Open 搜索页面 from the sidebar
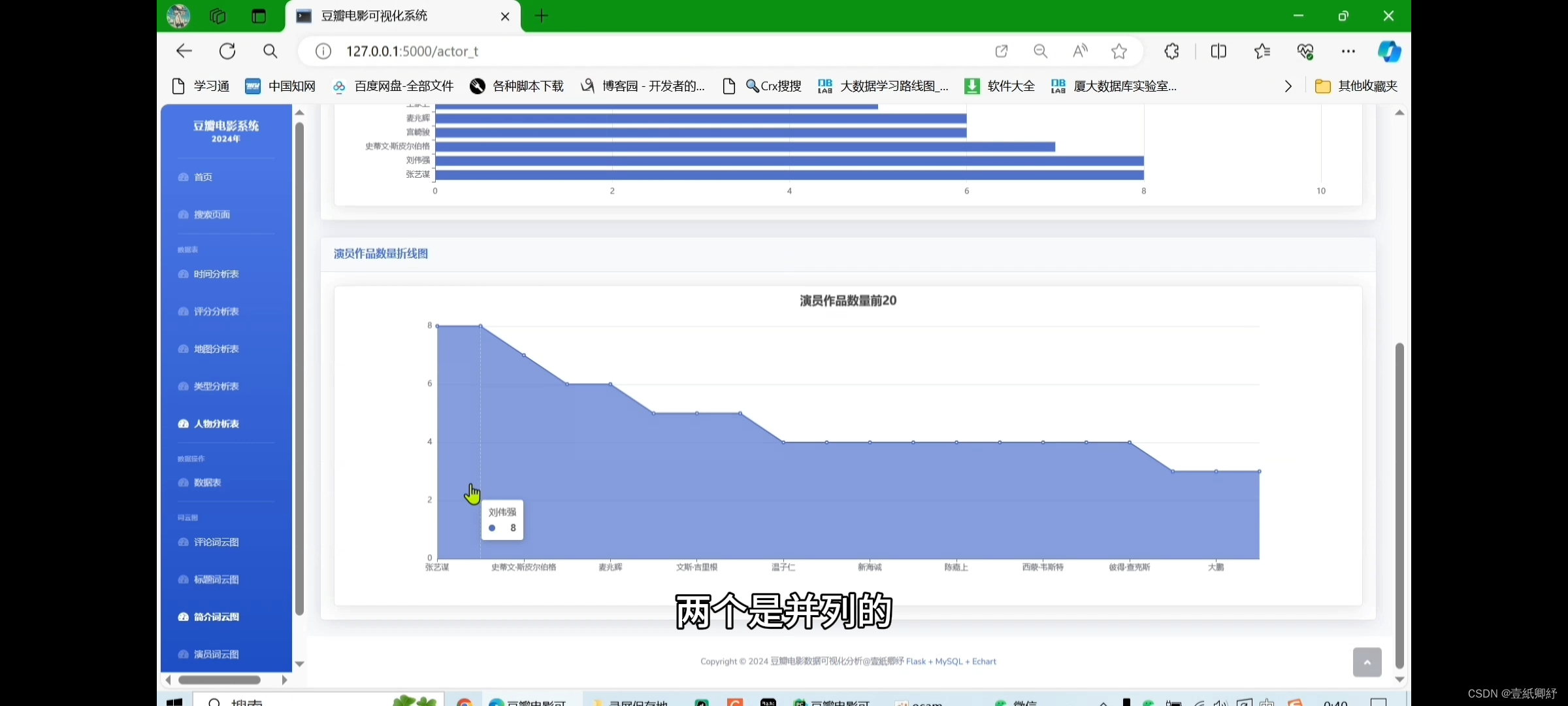Image resolution: width=1568 pixels, height=706 pixels. [x=212, y=214]
